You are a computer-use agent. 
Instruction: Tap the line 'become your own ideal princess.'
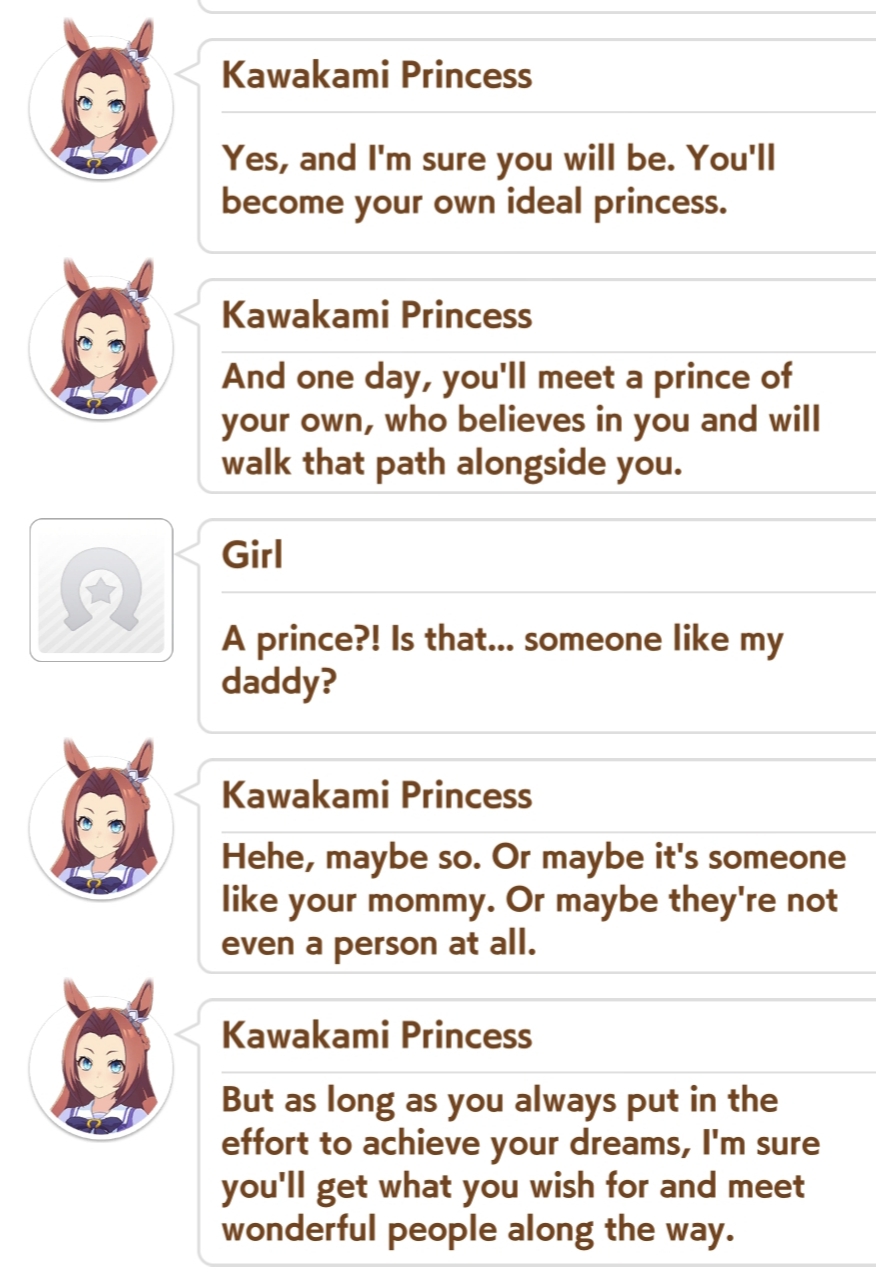coord(473,203)
